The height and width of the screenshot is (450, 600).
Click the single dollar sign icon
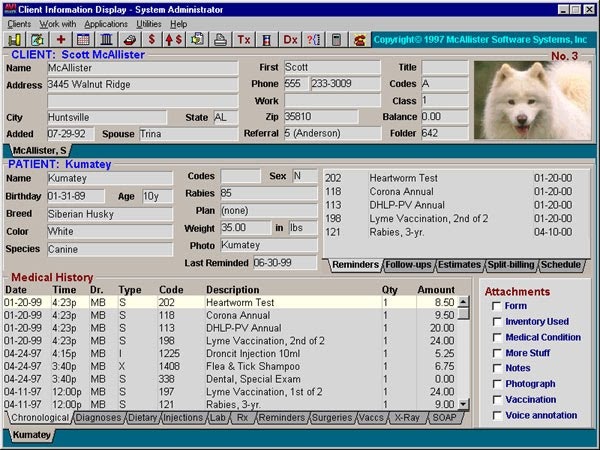pos(152,40)
